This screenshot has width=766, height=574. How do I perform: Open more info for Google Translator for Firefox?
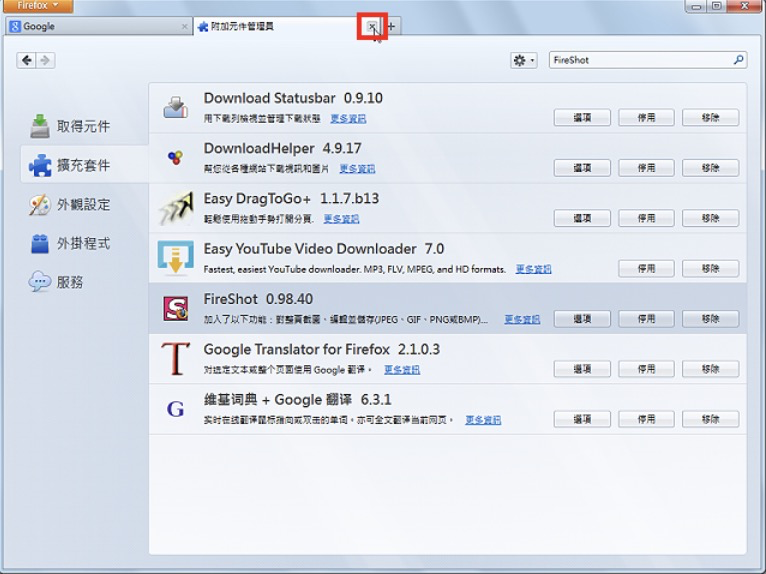[x=402, y=370]
